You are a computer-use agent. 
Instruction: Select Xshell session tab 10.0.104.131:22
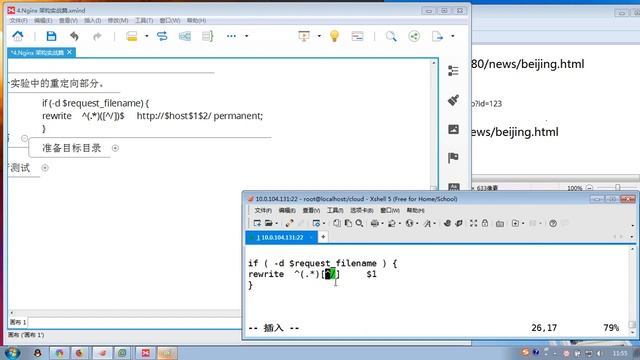280,237
